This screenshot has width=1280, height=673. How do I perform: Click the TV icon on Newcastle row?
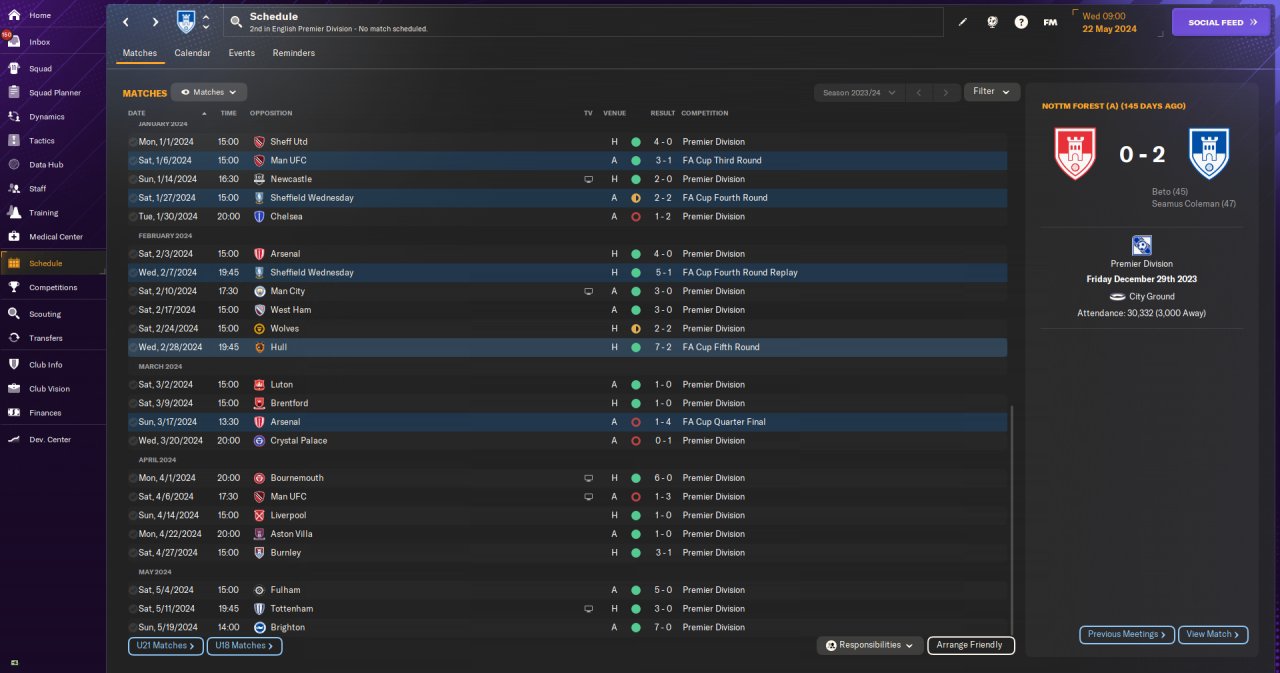click(588, 179)
